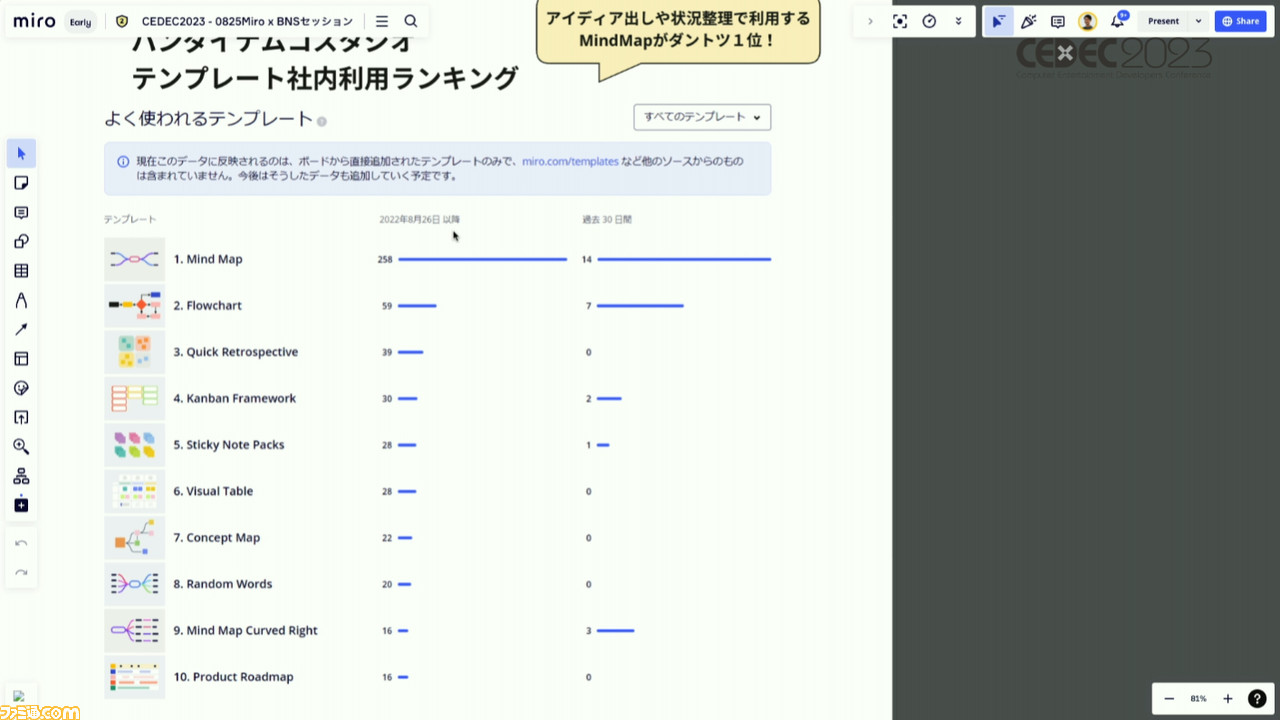Click the 2022年8月26日 以降 column header
Image resolution: width=1280 pixels, height=720 pixels.
[419, 219]
